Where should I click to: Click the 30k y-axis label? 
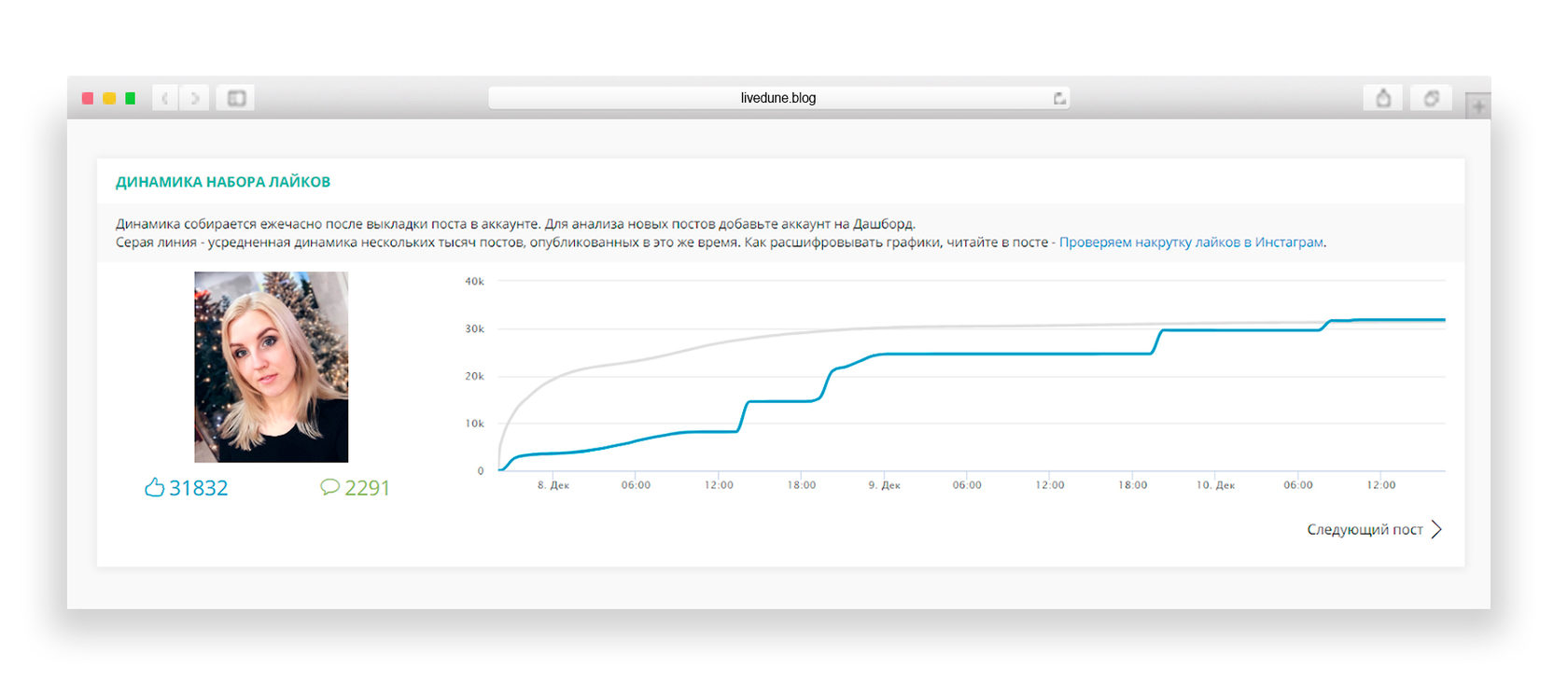click(474, 328)
